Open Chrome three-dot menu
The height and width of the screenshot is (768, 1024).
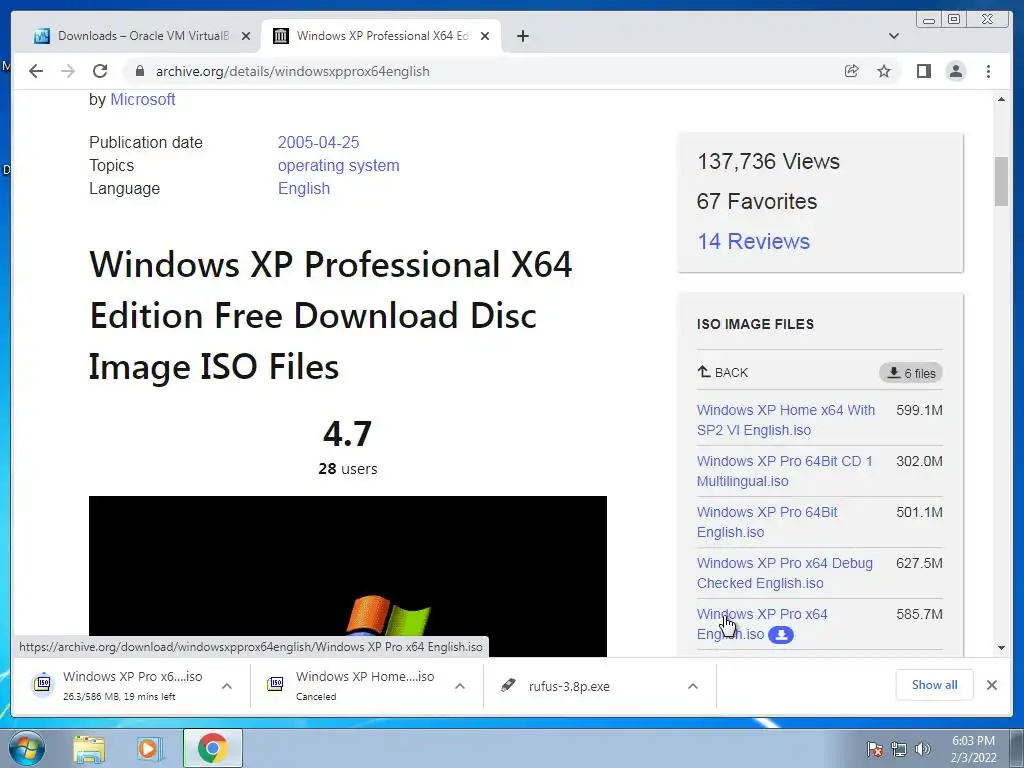[988, 71]
